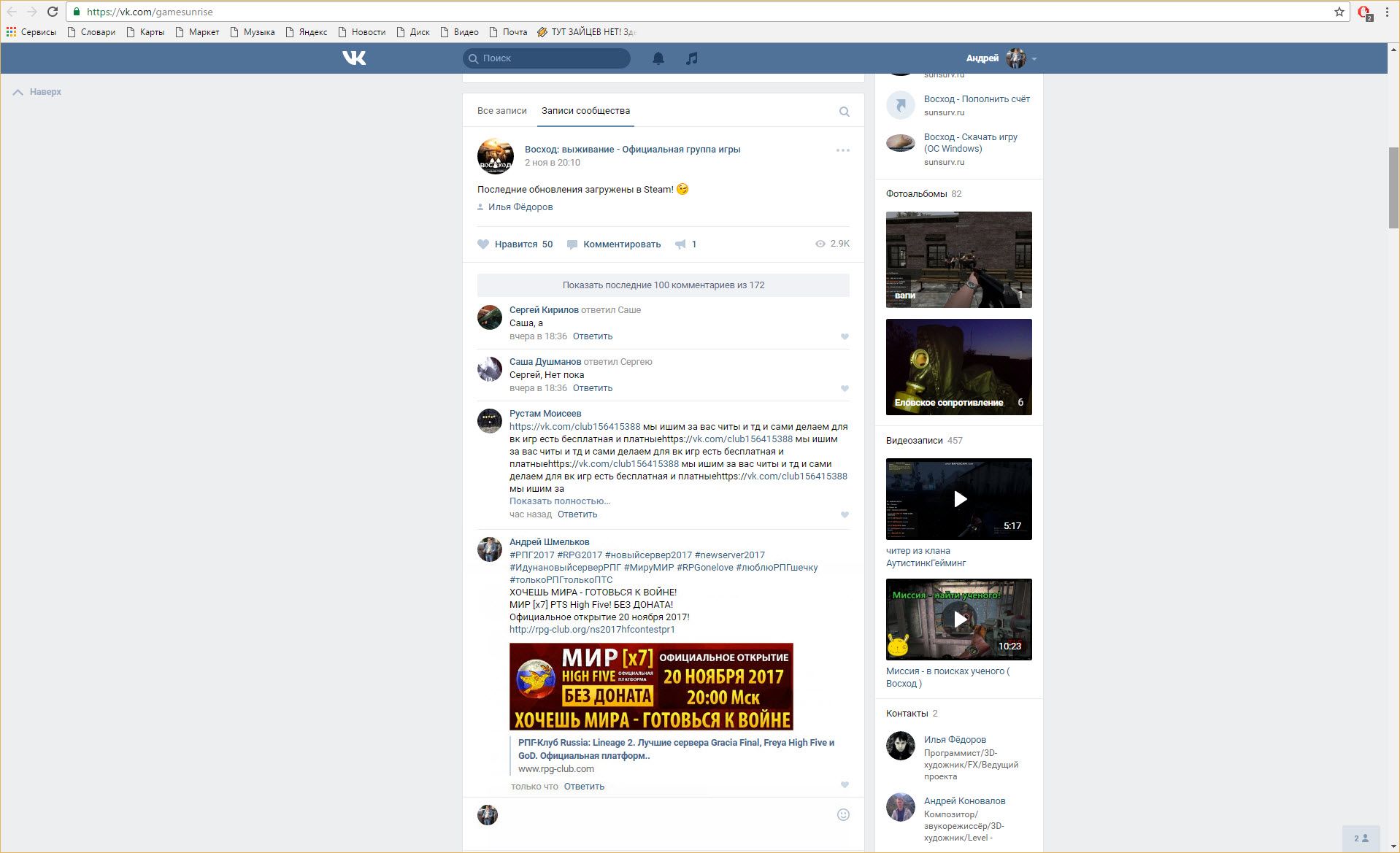The image size is (1400, 853).
Task: Expand comment via Показать полностью
Action: 559,501
